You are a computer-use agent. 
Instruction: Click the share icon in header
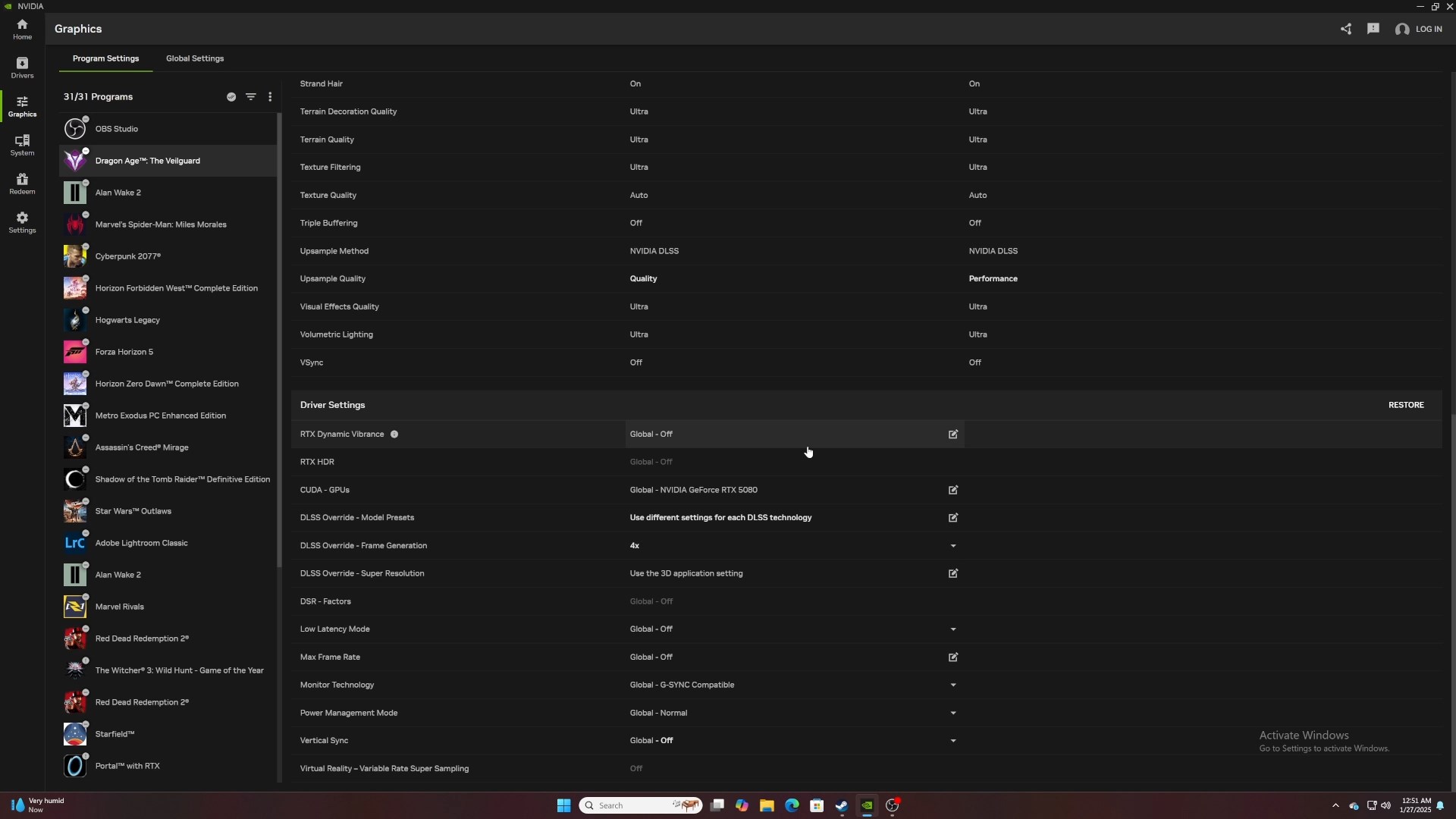point(1346,29)
